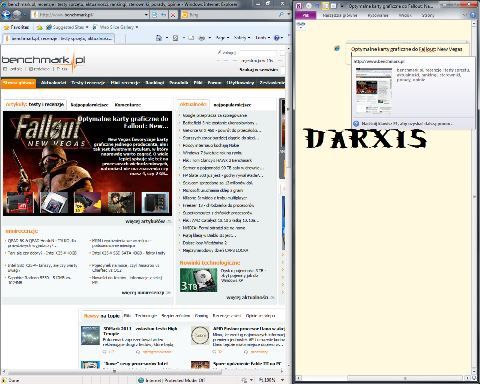Screen dimensions: 480x384
Task: Switch OneNote to Full Page View icon
Action: 334,6
